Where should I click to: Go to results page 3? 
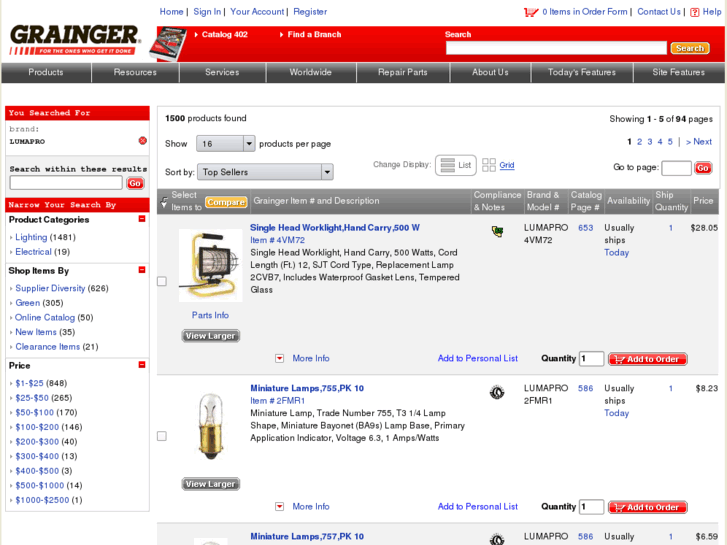(650, 142)
